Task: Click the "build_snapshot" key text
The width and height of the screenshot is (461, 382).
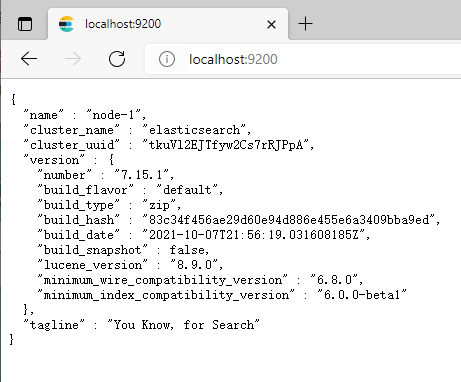Action: click(x=92, y=250)
